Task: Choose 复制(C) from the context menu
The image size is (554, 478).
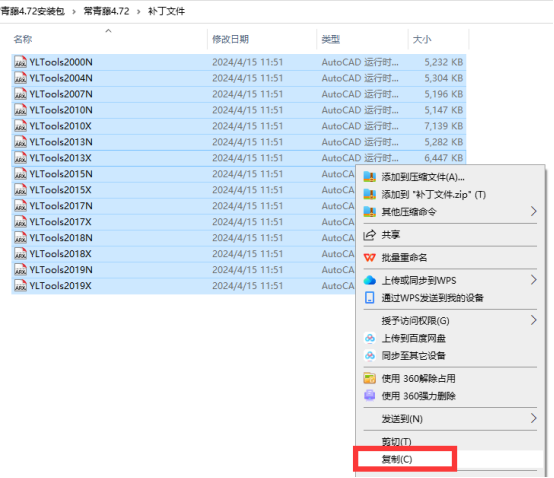Action: tap(397, 459)
